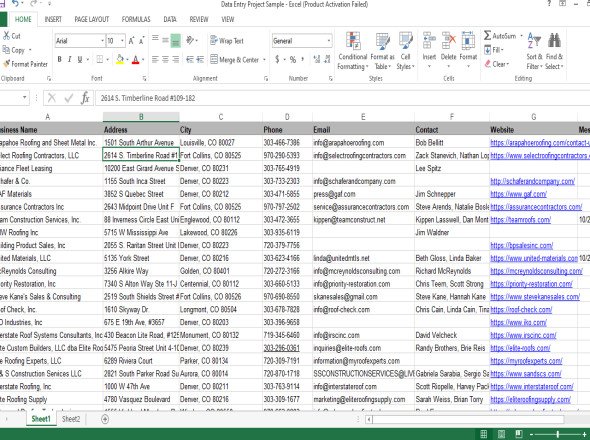Screen dimensions: 590x440
Task: Open the Fill down menu
Action: coord(494,50)
